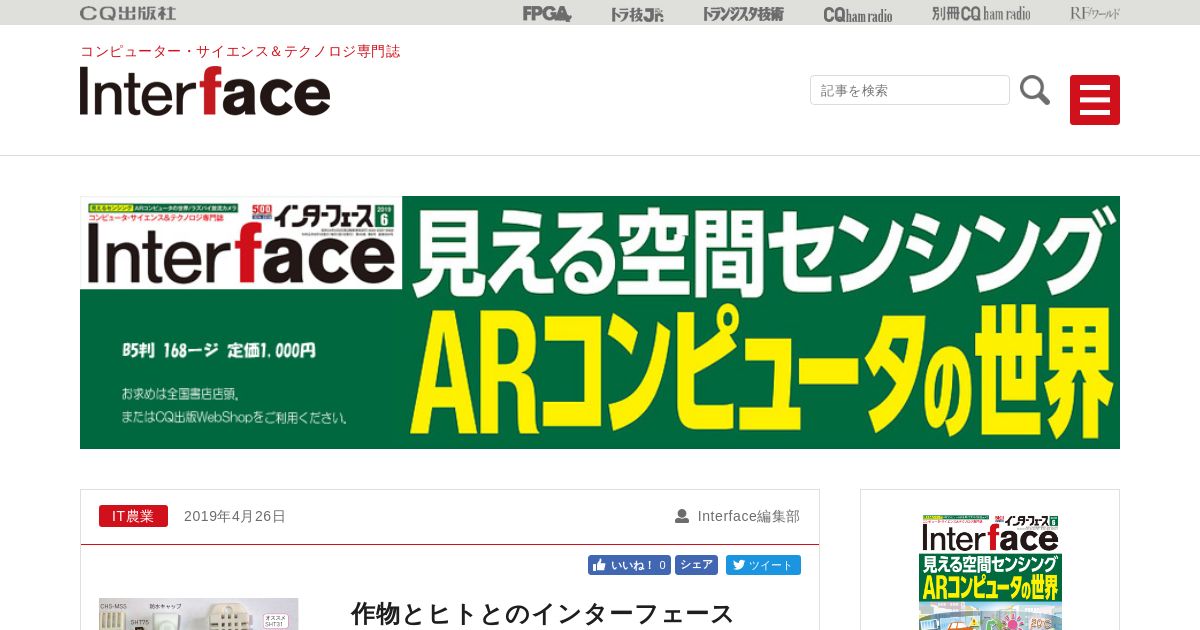This screenshot has width=1200, height=630.
Task: Open the Interface編集部 author link
Action: (x=749, y=516)
